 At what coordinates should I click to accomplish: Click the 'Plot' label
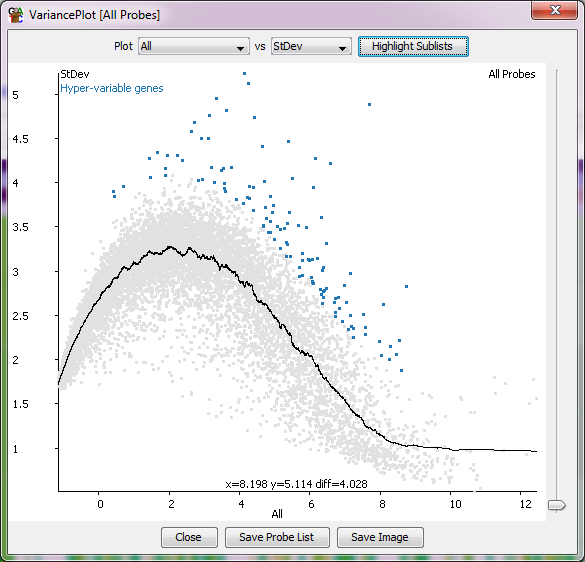click(123, 46)
